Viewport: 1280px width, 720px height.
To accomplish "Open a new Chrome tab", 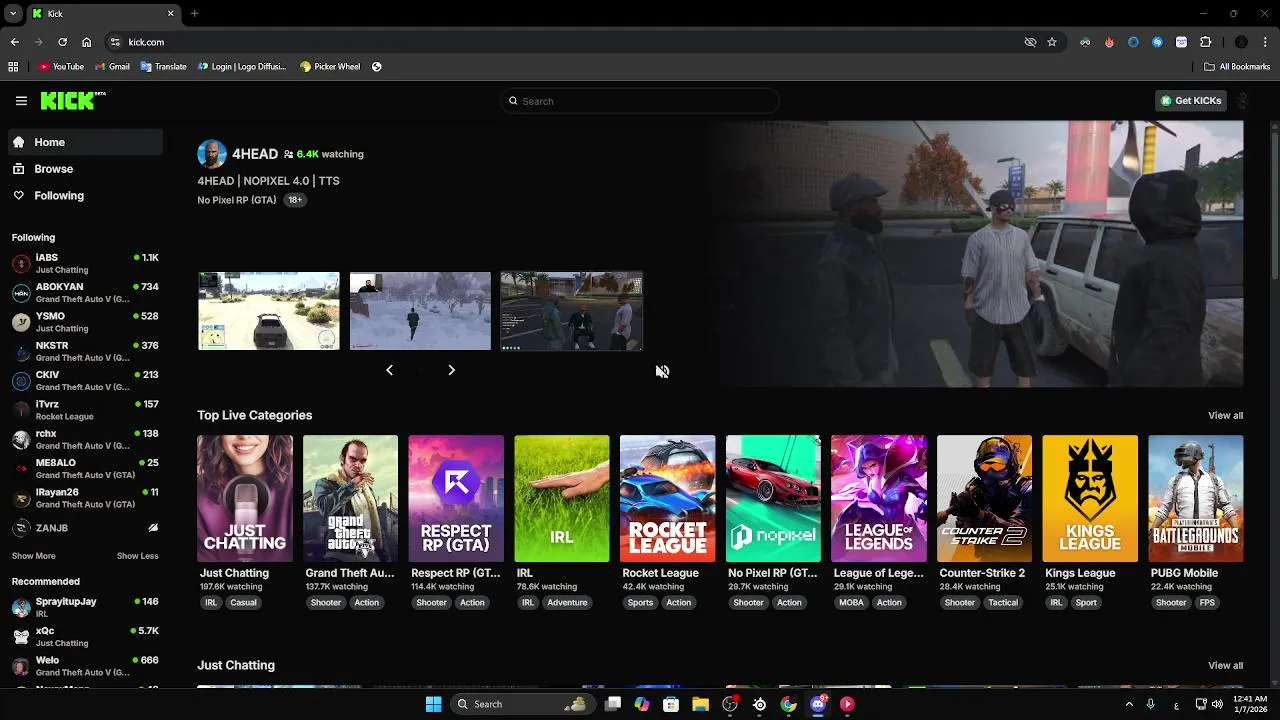I will [x=194, y=14].
